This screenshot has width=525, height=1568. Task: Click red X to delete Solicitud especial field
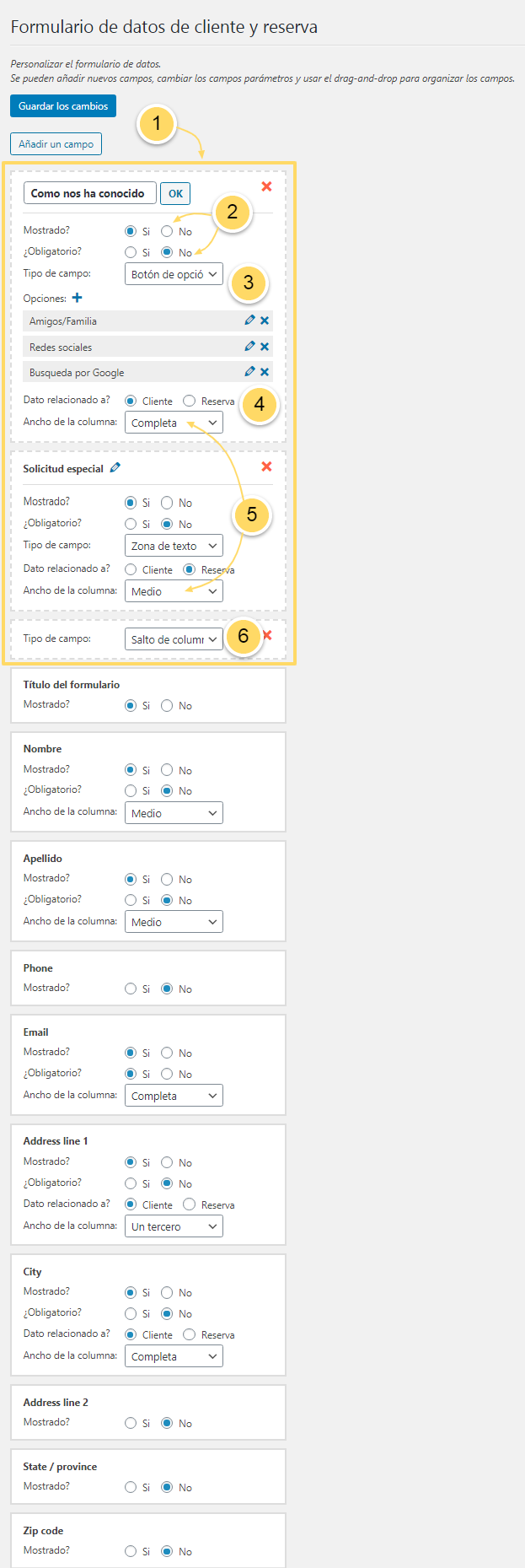tap(267, 466)
